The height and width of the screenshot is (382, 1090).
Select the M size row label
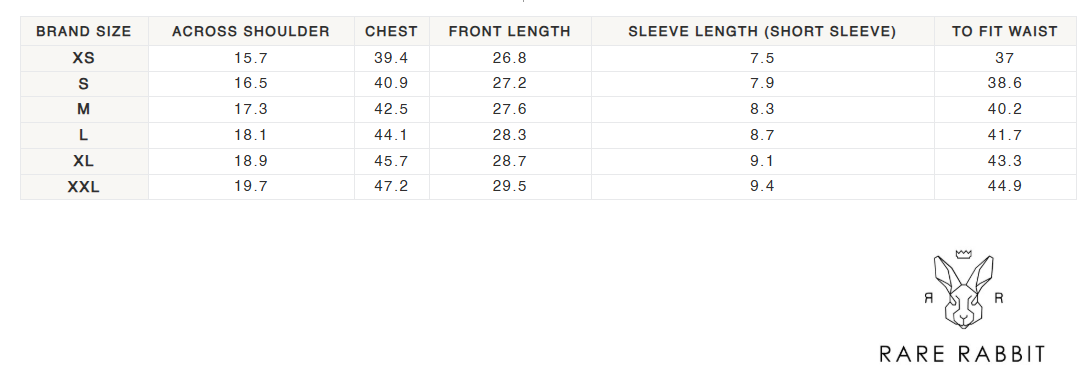[83, 109]
